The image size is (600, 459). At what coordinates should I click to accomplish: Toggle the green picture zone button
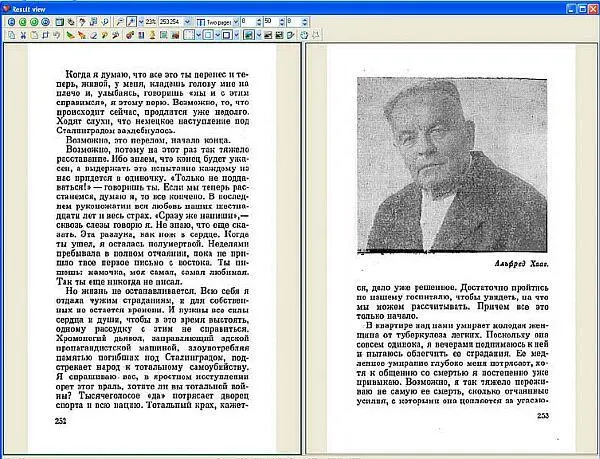[x=249, y=35]
